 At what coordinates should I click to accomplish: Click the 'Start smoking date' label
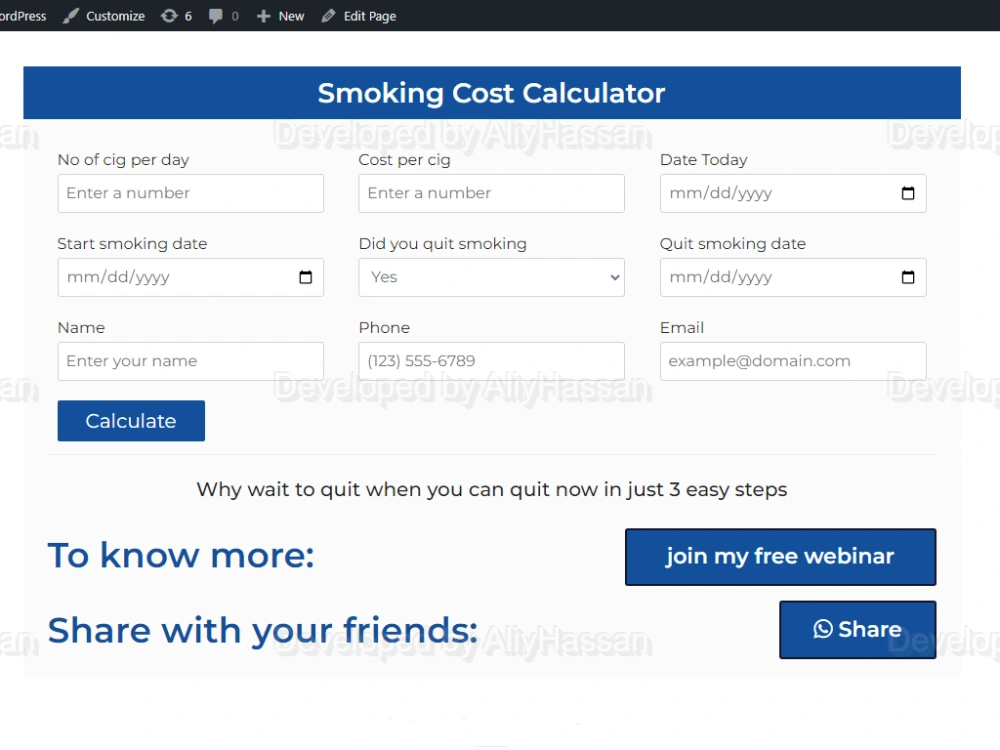[x=132, y=244]
